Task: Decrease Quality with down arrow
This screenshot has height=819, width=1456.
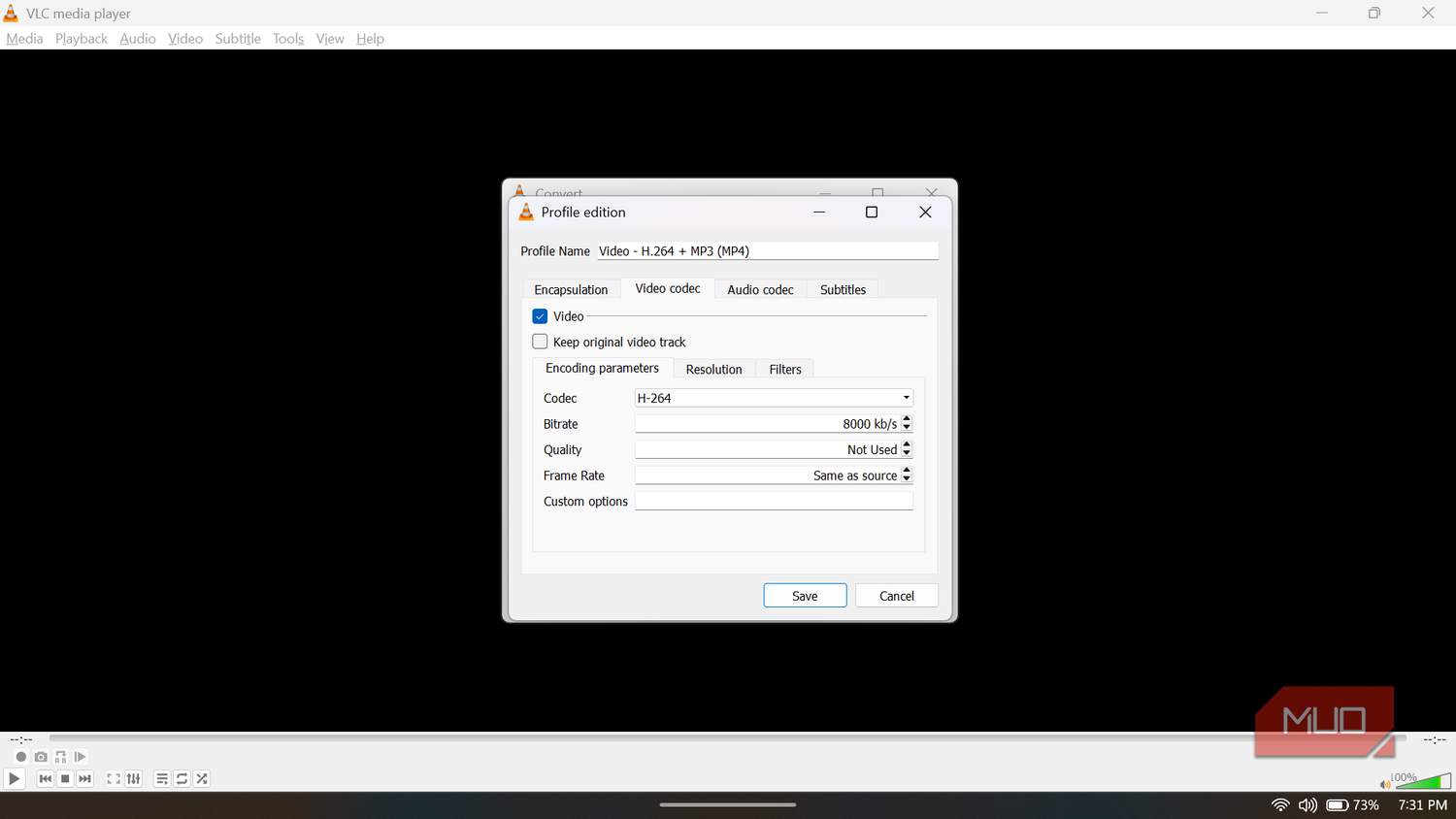Action: pyautogui.click(x=907, y=454)
